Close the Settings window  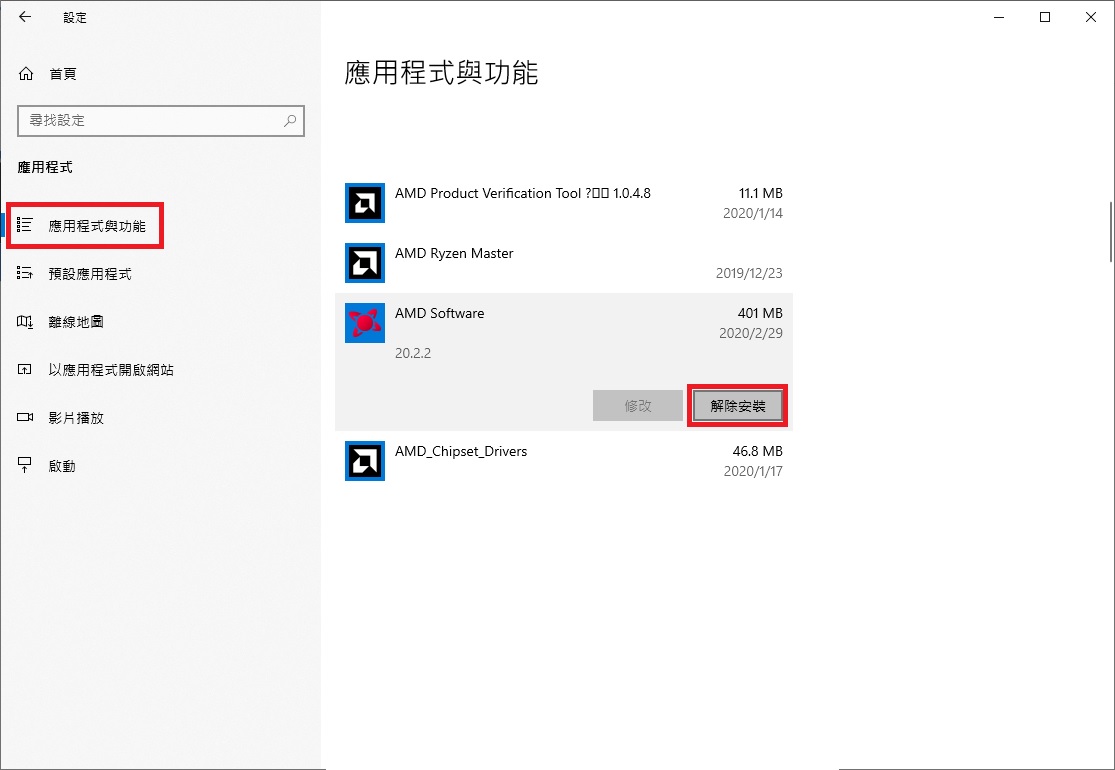coord(1091,18)
